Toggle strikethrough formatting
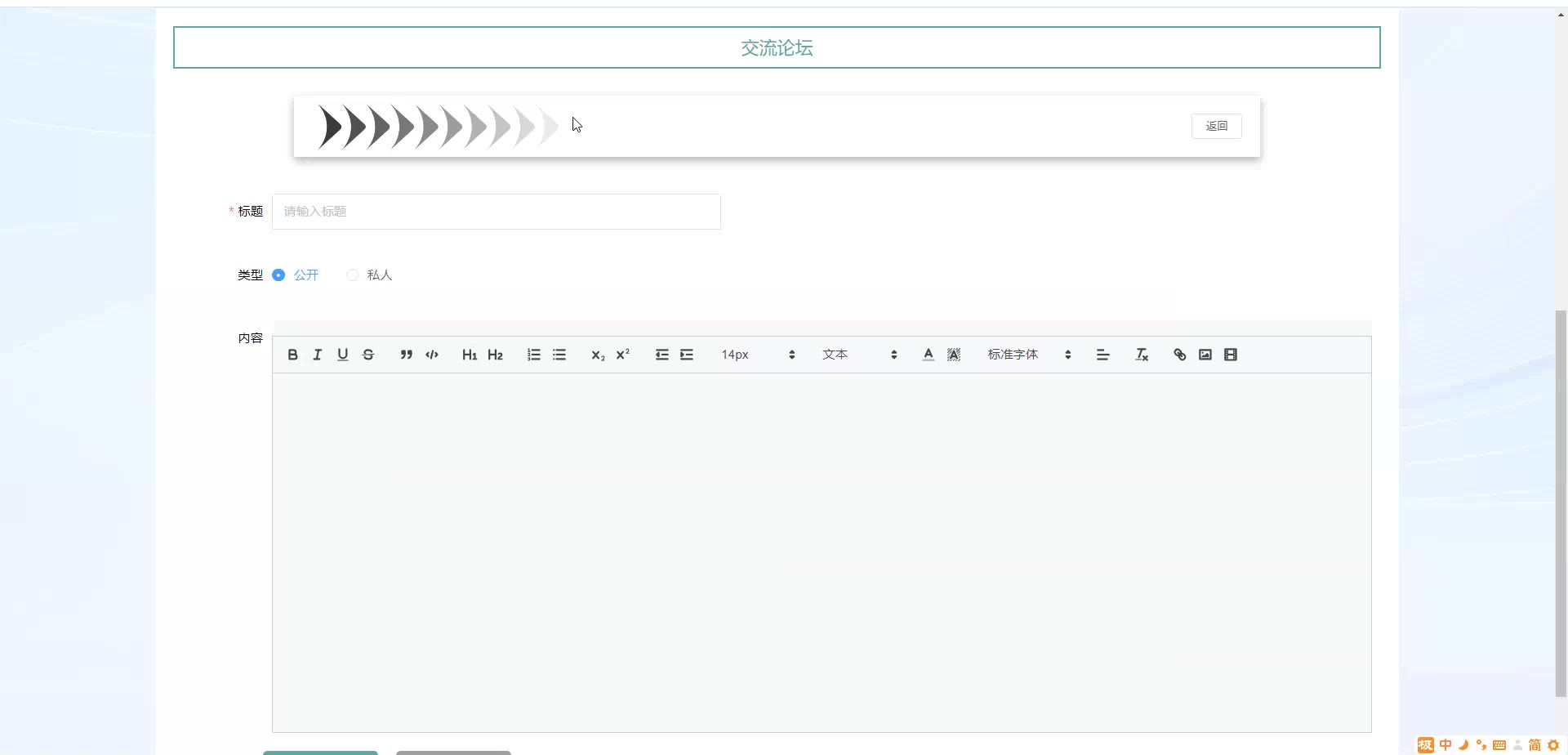The image size is (1568, 755). (368, 355)
